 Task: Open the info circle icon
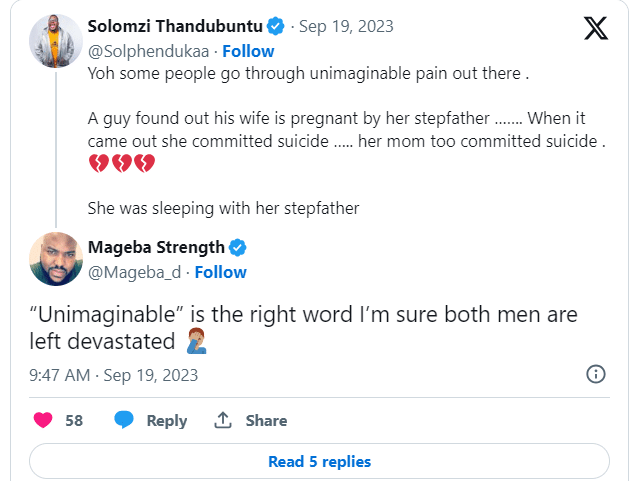click(595, 374)
